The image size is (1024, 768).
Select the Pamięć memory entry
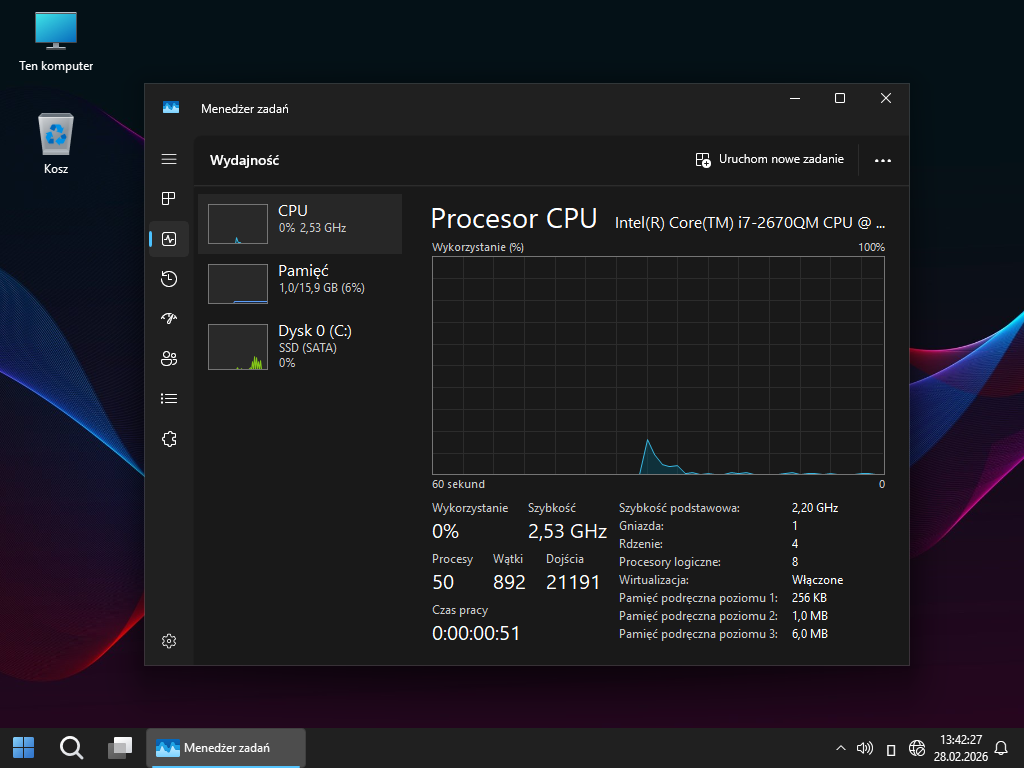(300, 284)
